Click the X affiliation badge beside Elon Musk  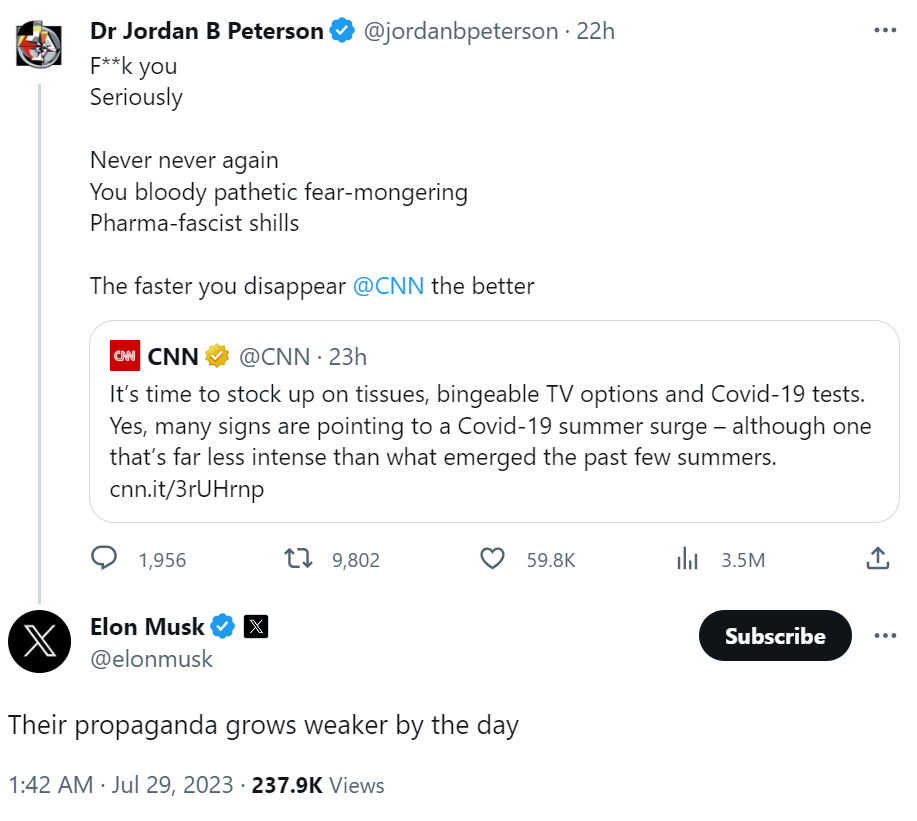(256, 627)
